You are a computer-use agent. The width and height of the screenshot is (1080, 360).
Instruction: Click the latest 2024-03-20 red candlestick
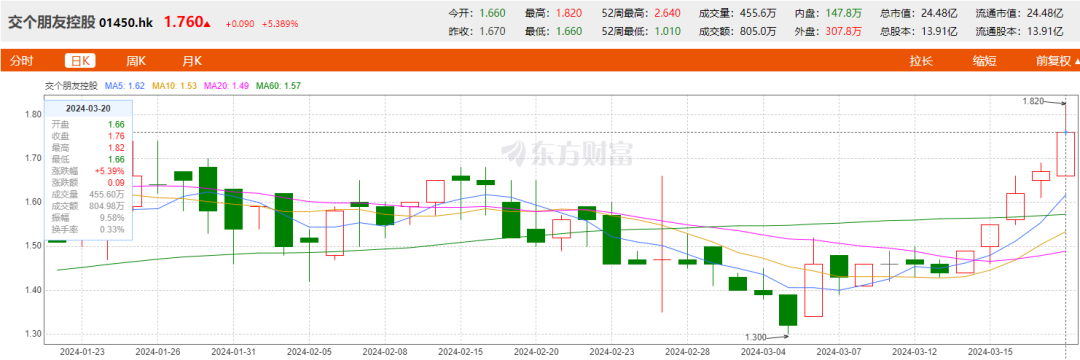coord(1066,154)
